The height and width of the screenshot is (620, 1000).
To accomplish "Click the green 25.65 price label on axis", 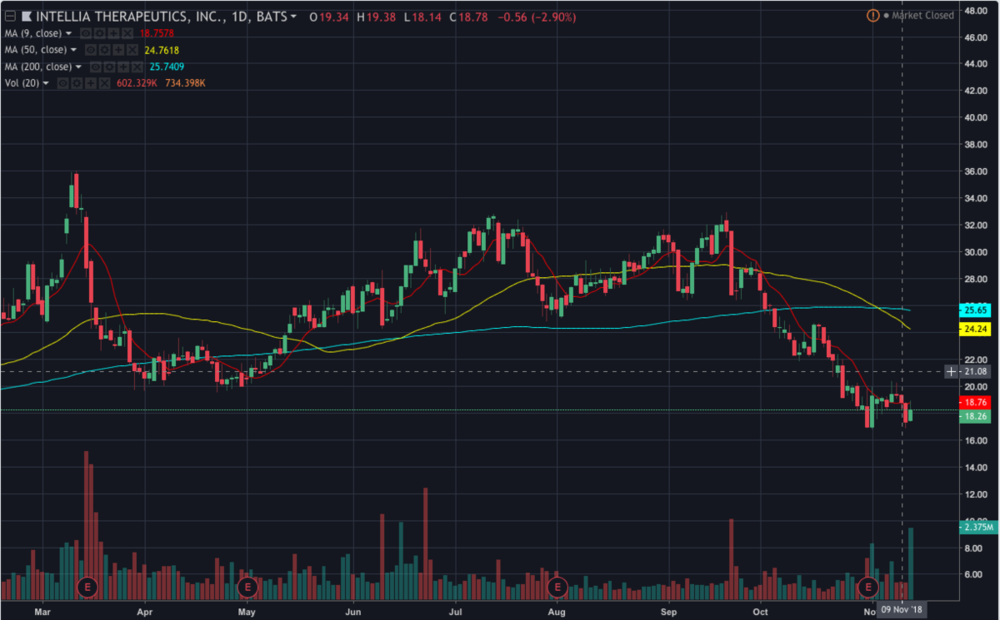I will 974,309.
